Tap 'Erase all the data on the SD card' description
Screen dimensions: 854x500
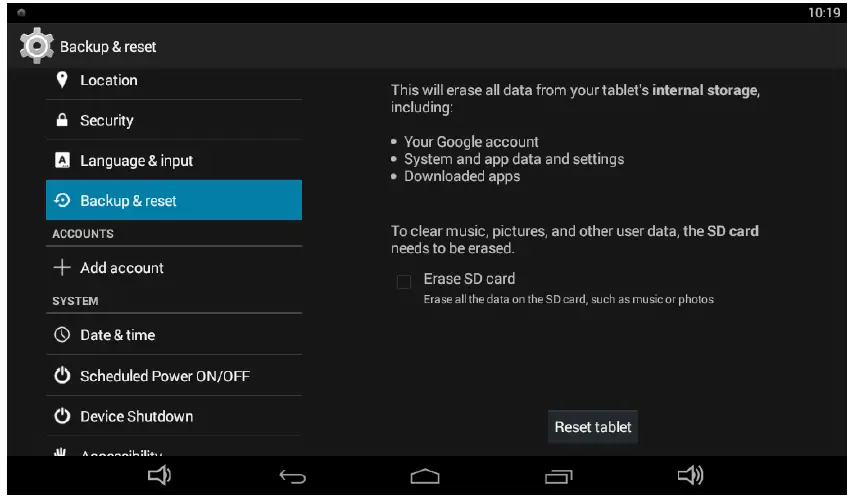pos(569,299)
